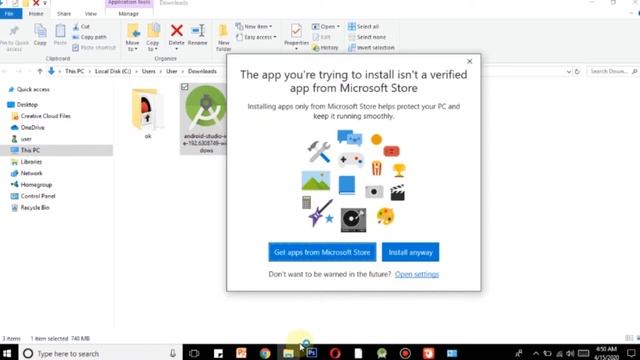Screen dimensions: 640x360
Task: Click the taskbar search box
Action: [100, 353]
